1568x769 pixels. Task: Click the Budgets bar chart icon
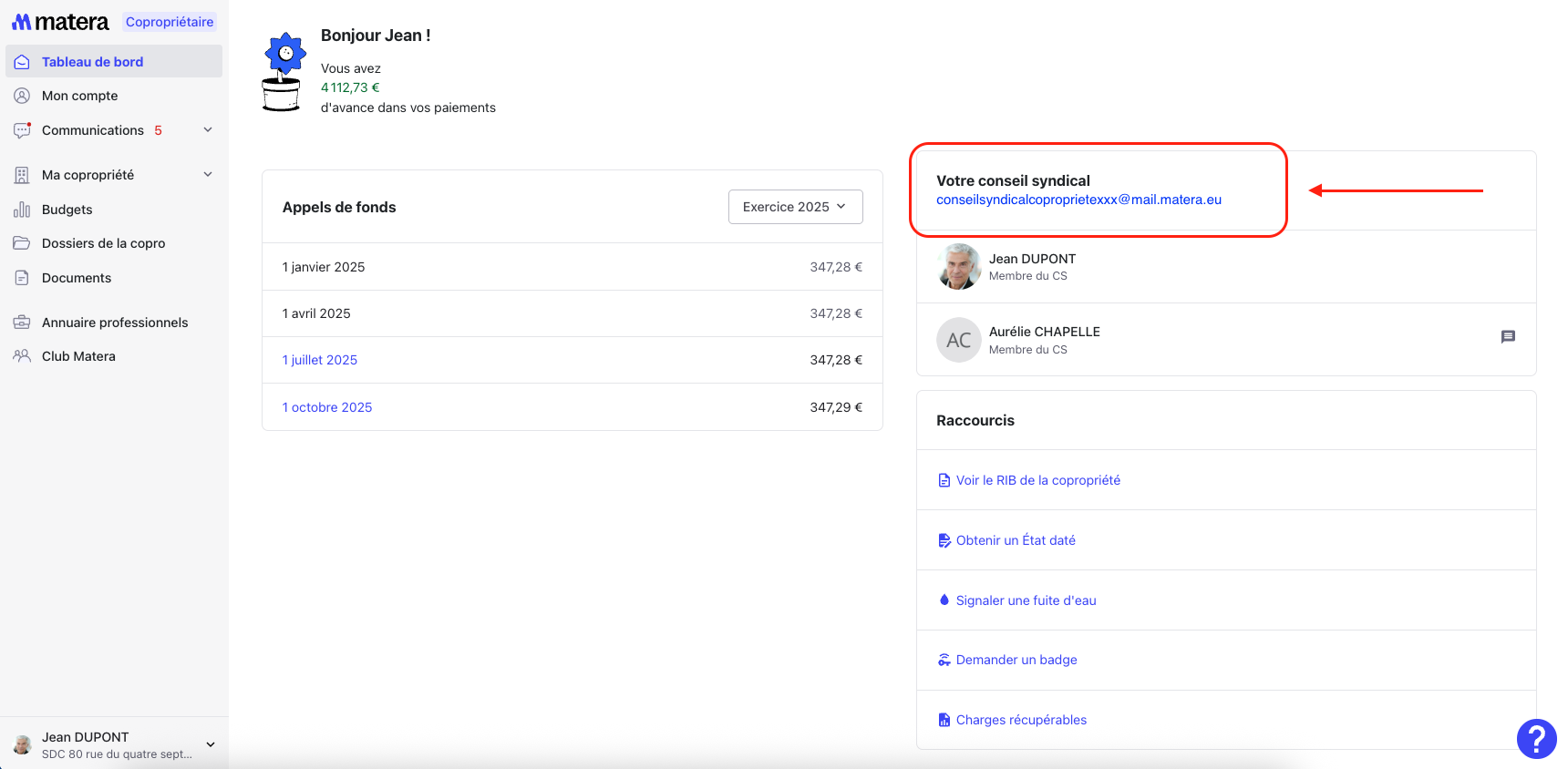tap(22, 210)
